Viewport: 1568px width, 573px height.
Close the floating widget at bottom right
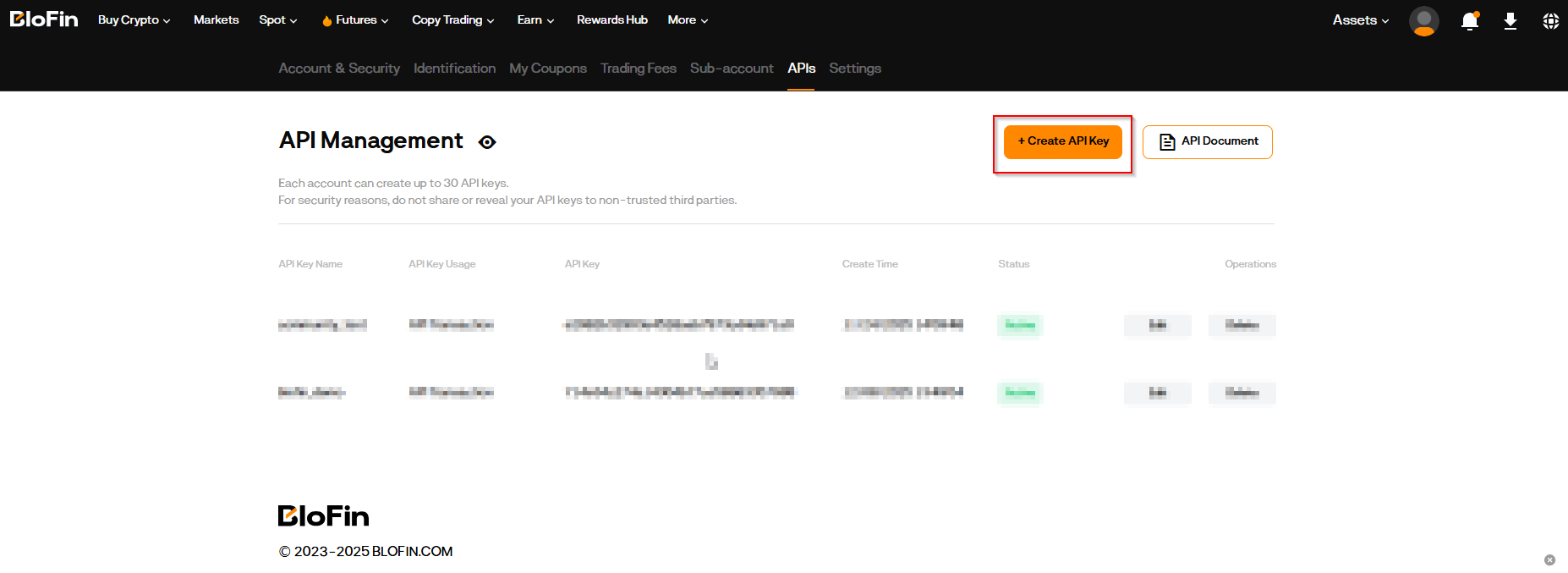coord(1549,559)
